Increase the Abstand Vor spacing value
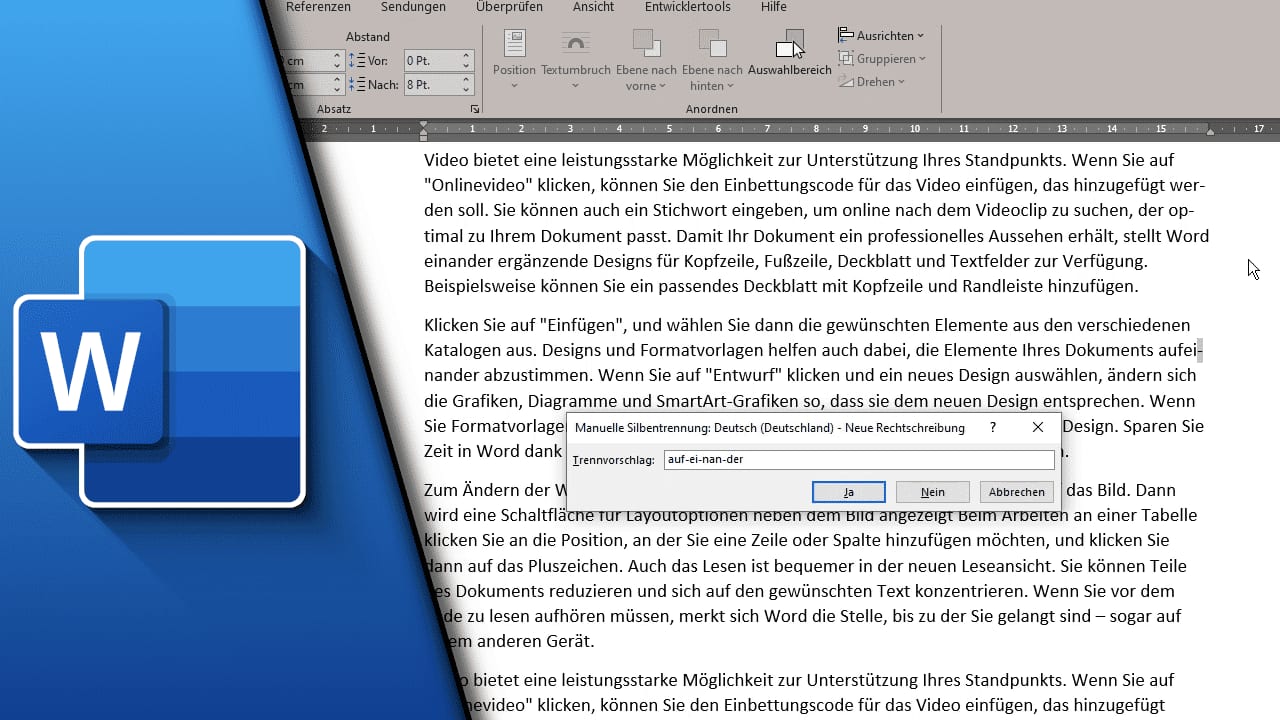Screen dimensions: 1280x720 (x=466, y=56)
